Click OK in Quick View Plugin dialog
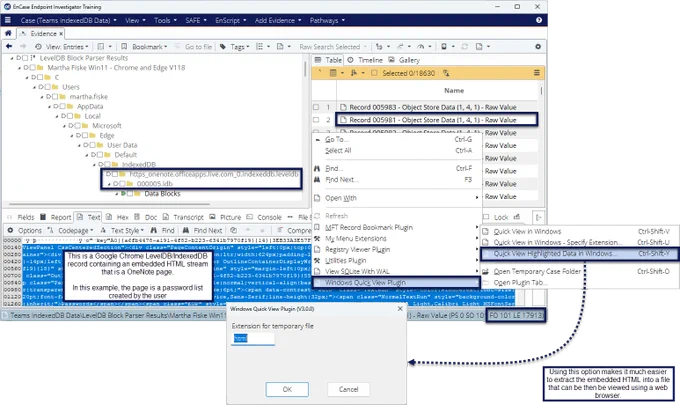The height and width of the screenshot is (405, 680). tap(287, 389)
